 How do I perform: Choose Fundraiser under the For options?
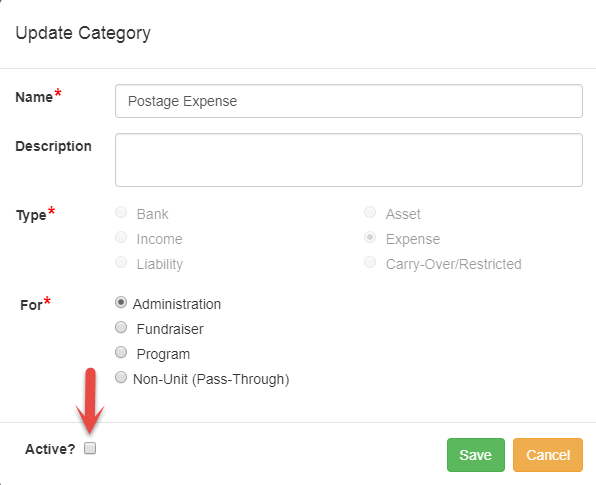(121, 327)
